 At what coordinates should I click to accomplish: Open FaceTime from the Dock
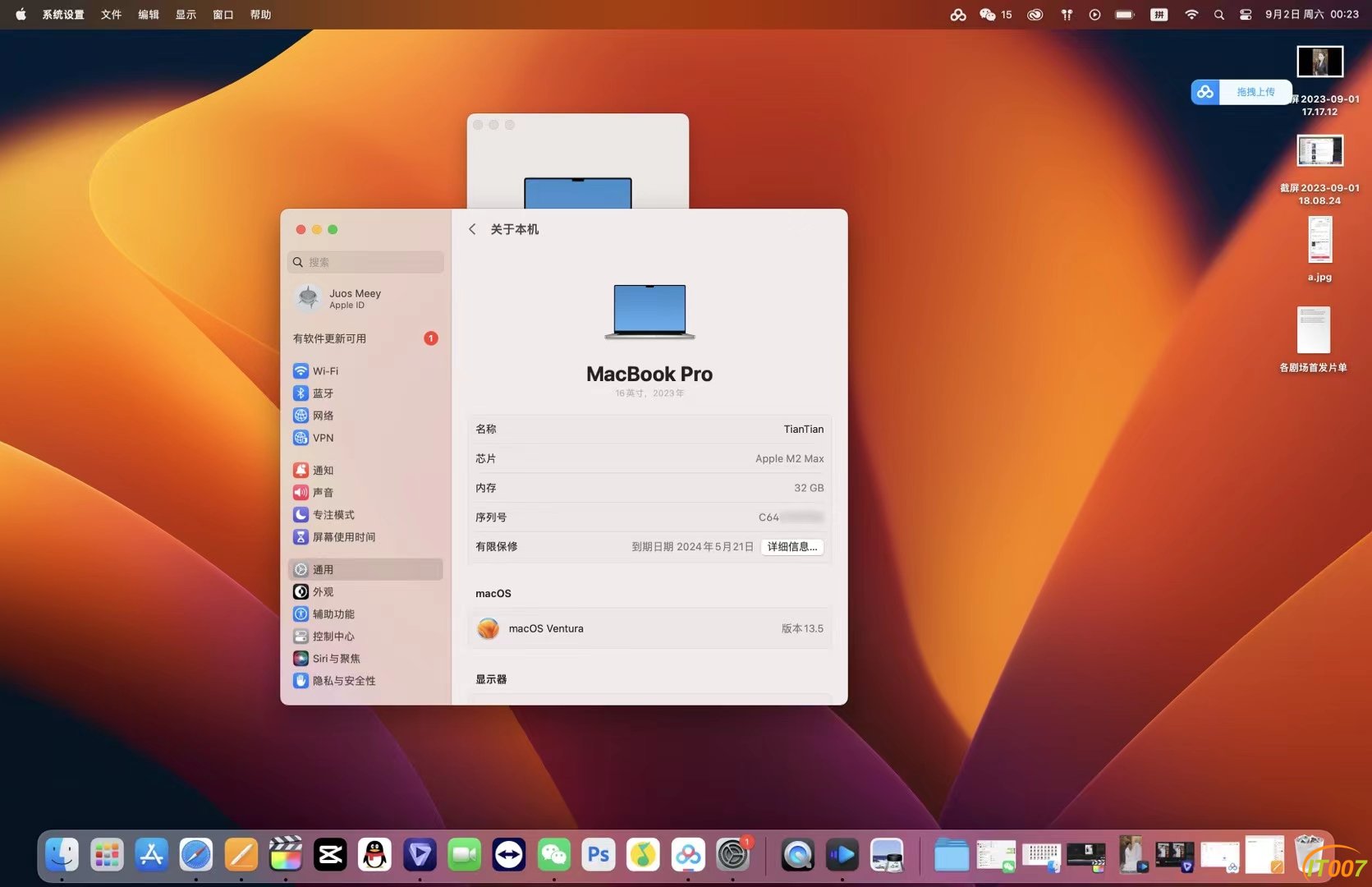point(465,855)
